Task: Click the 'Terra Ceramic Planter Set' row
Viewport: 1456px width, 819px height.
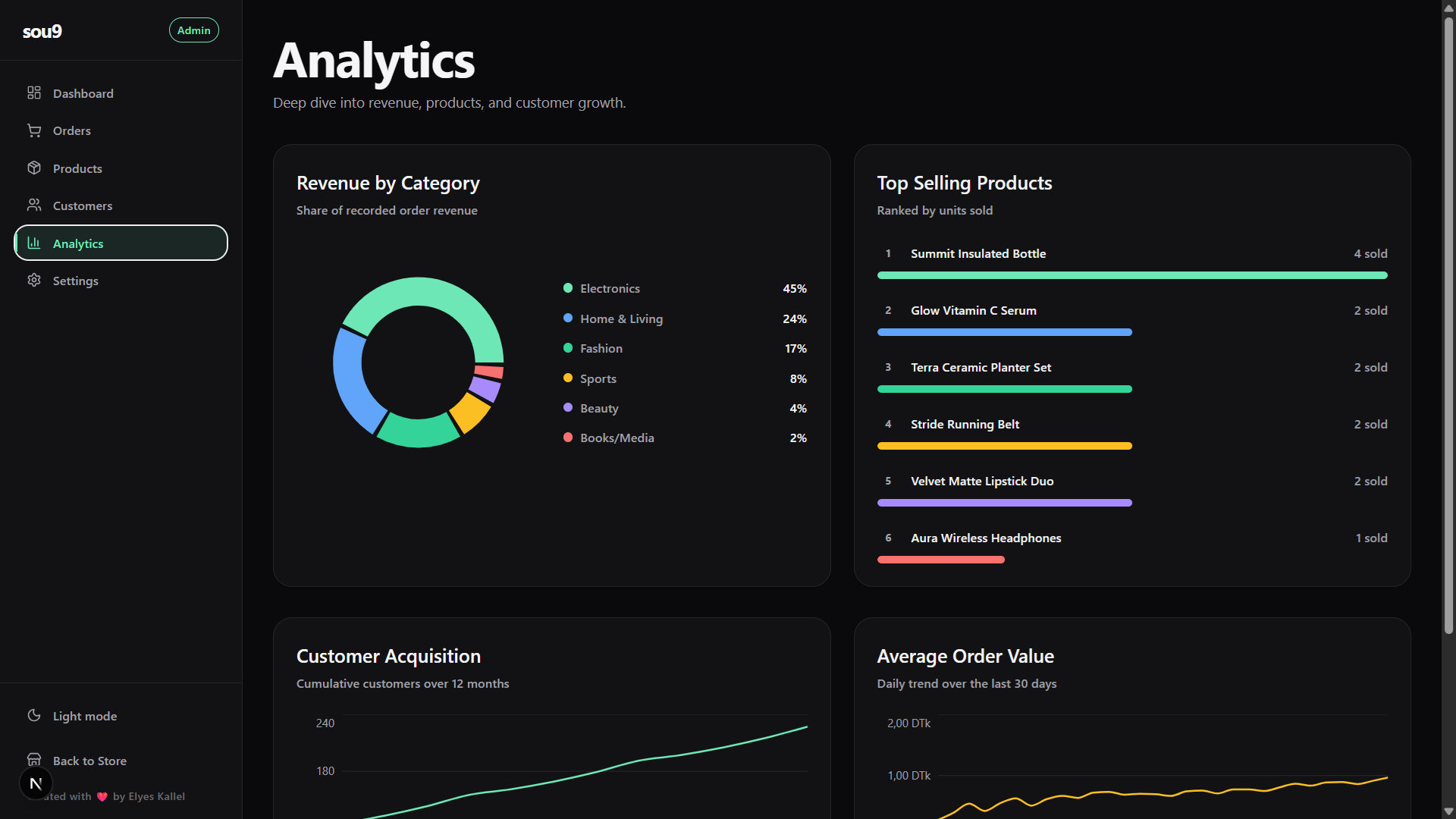Action: click(x=1132, y=376)
